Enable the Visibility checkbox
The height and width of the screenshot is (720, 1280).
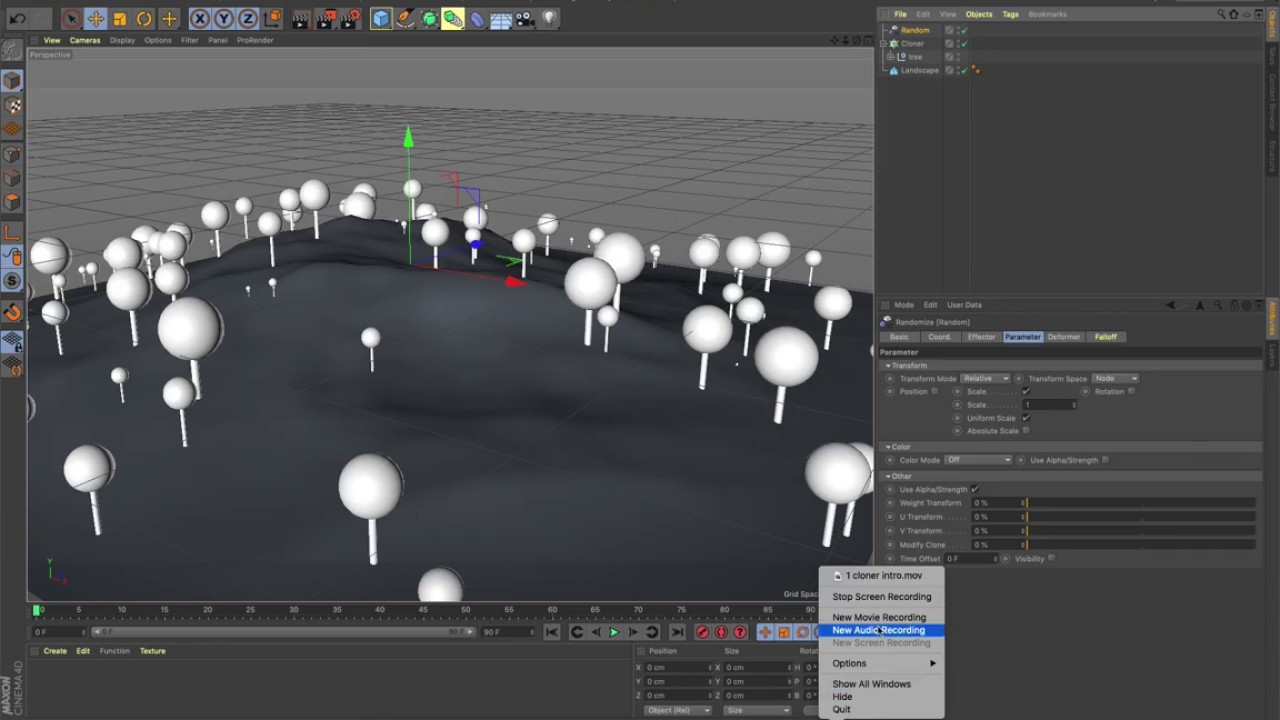coord(1052,559)
